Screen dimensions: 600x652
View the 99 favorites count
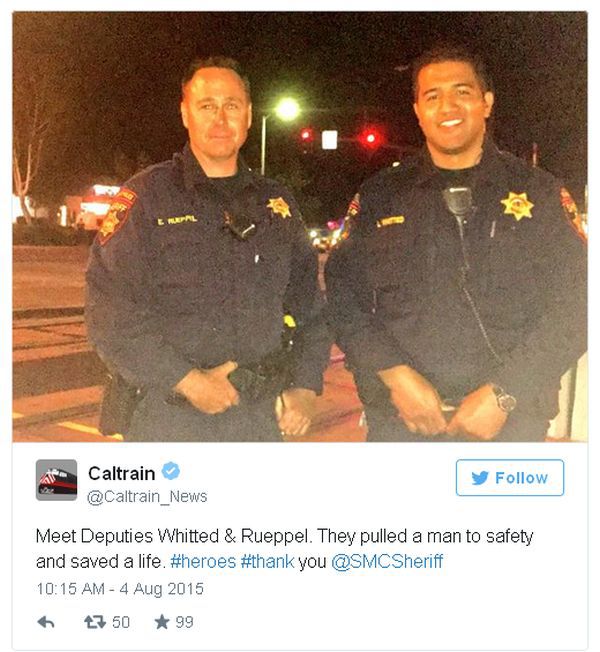[x=184, y=622]
